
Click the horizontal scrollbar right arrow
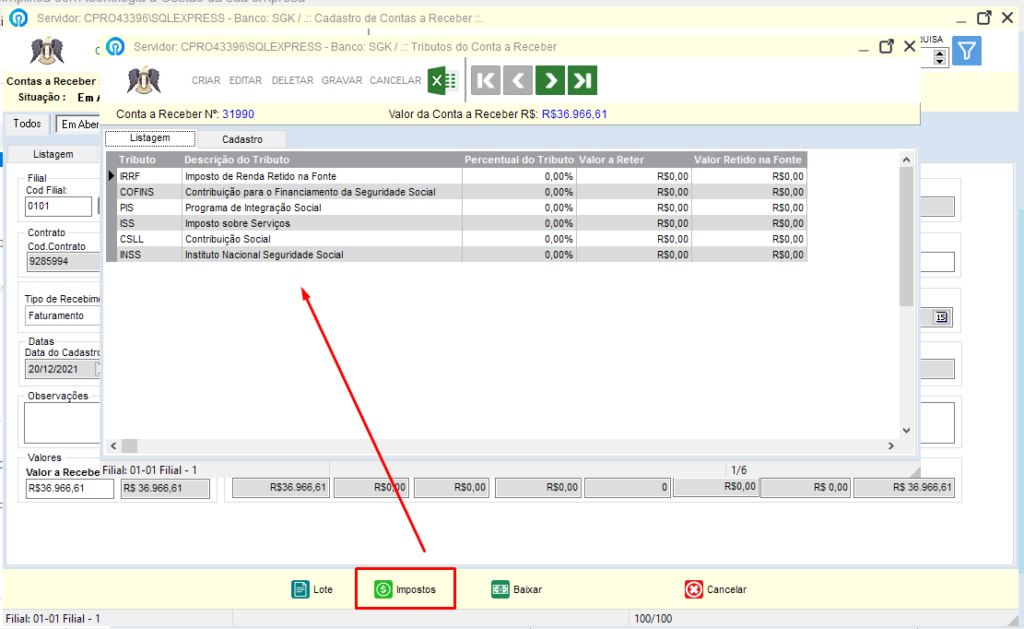click(x=891, y=445)
